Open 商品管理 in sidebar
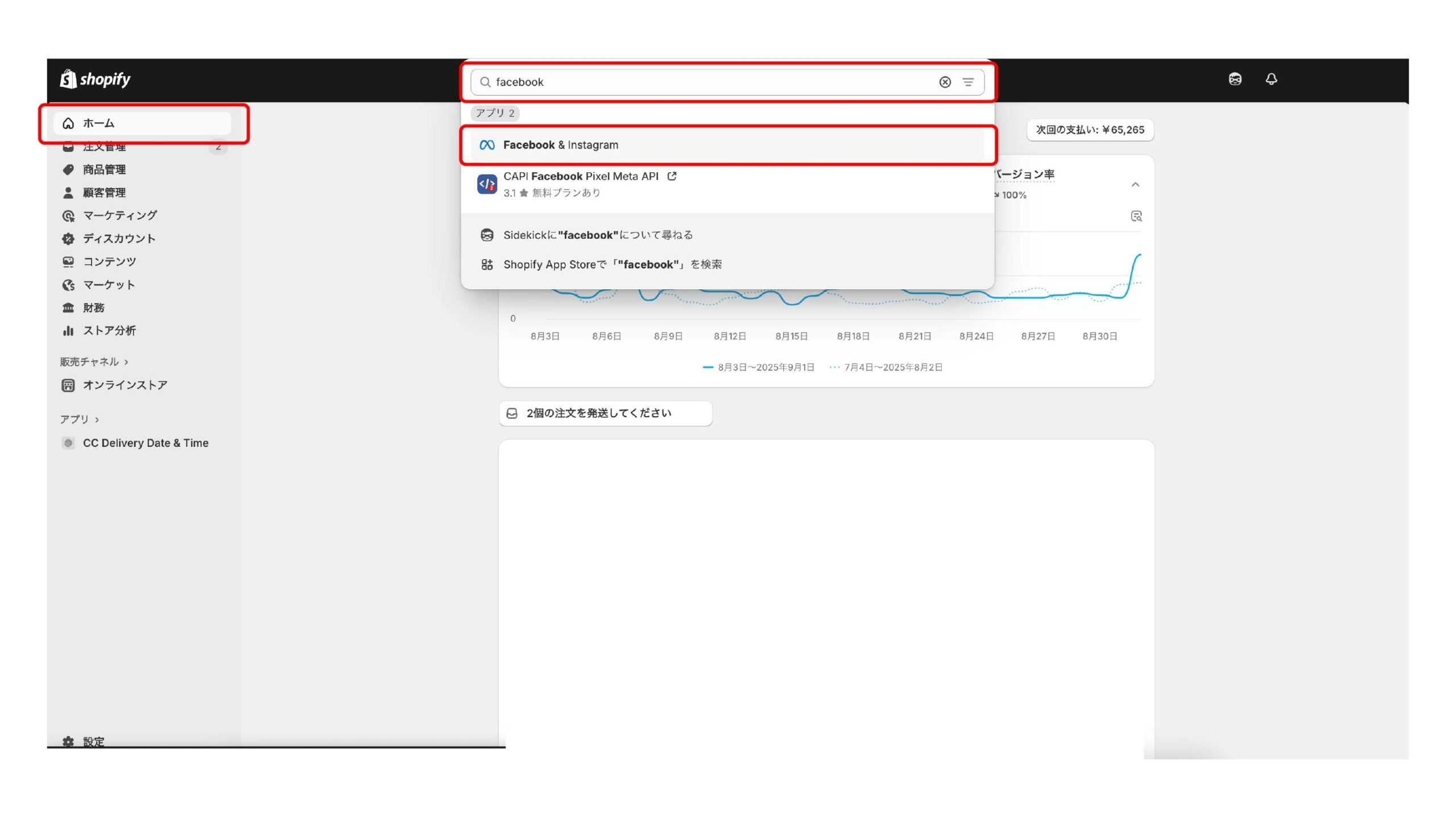The height and width of the screenshot is (818, 1456). pos(142,169)
